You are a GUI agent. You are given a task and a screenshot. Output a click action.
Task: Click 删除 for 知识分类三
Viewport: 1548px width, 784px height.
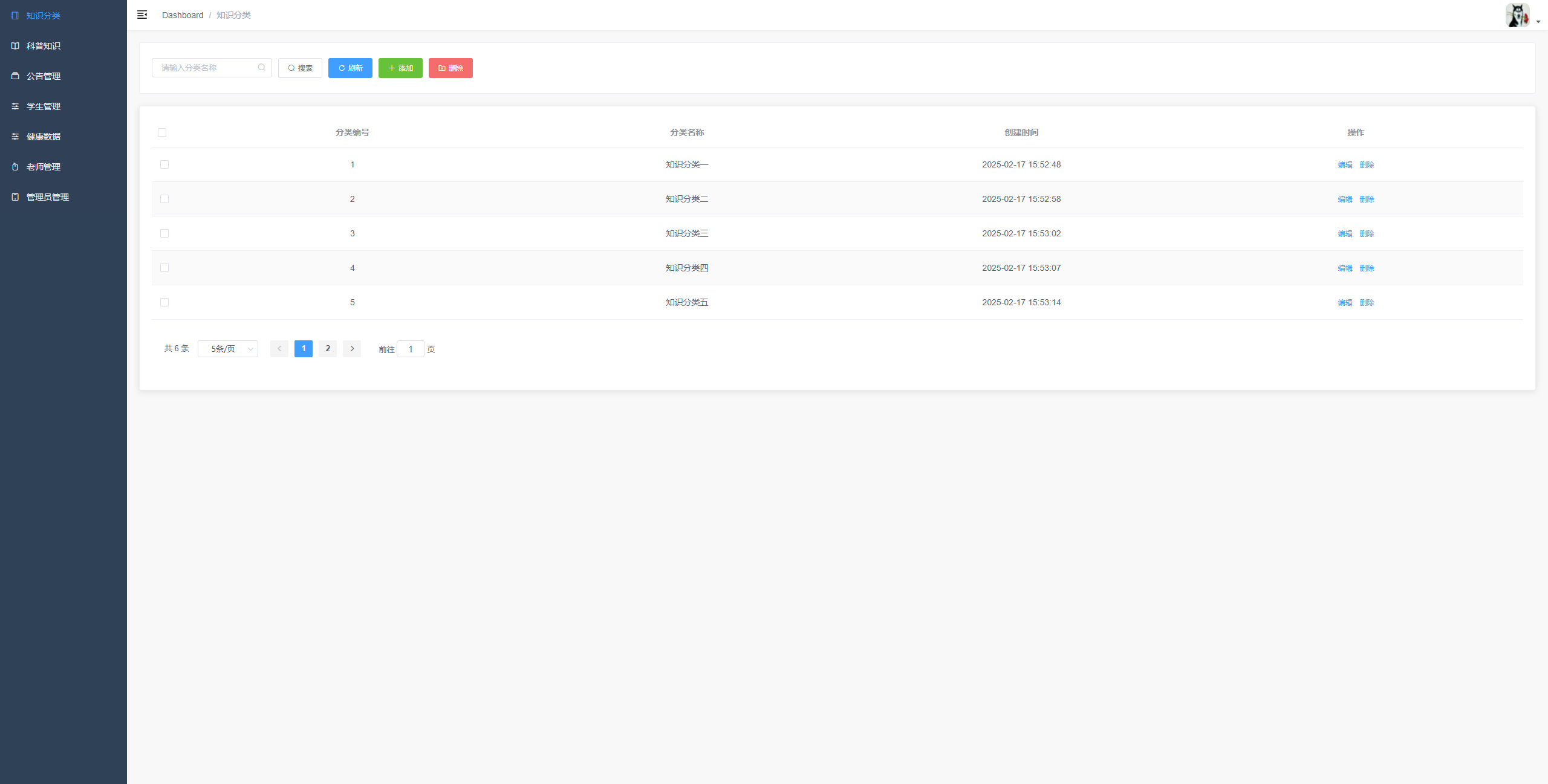pos(1367,233)
